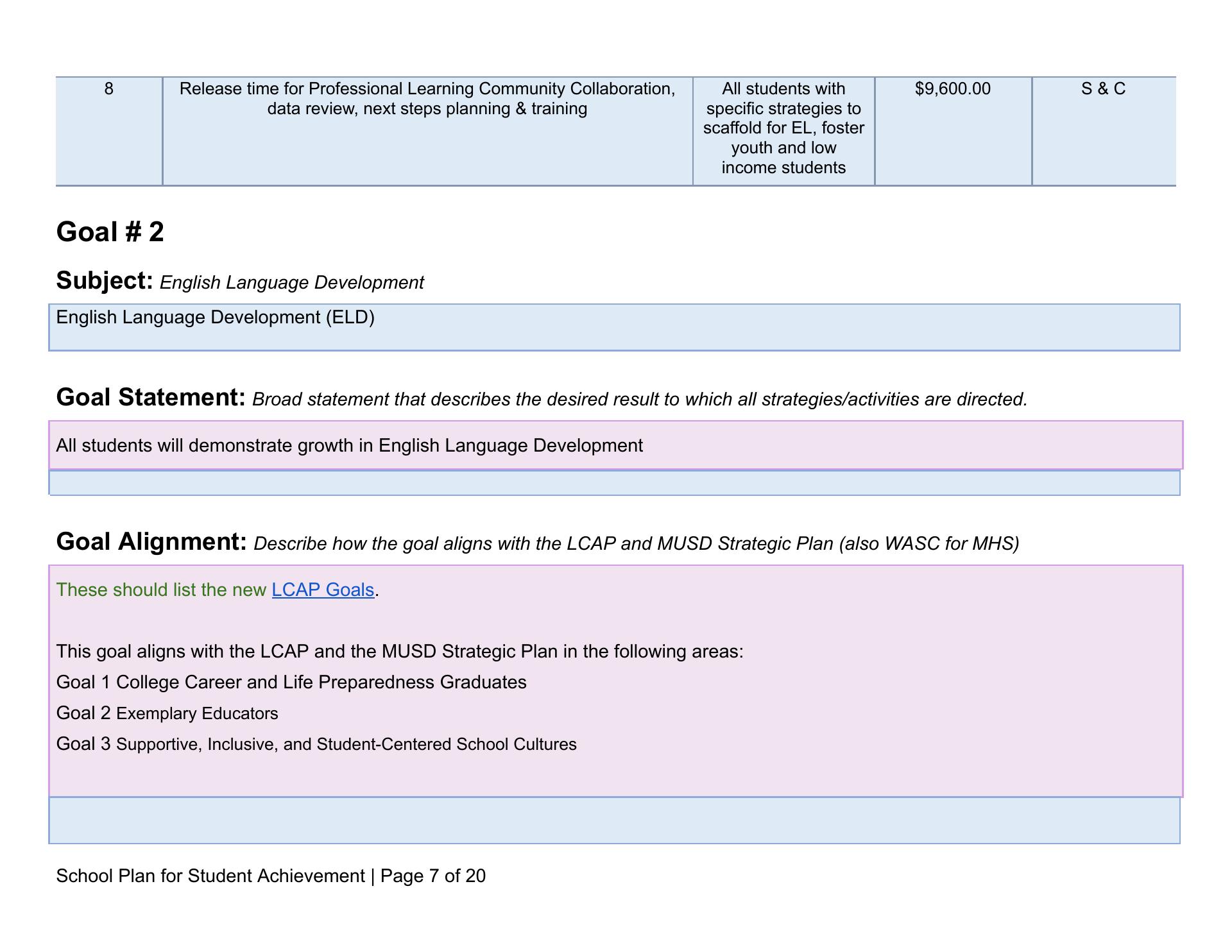Click the $9,600.00 table cell
This screenshot has width=1232, height=952.
952,89
